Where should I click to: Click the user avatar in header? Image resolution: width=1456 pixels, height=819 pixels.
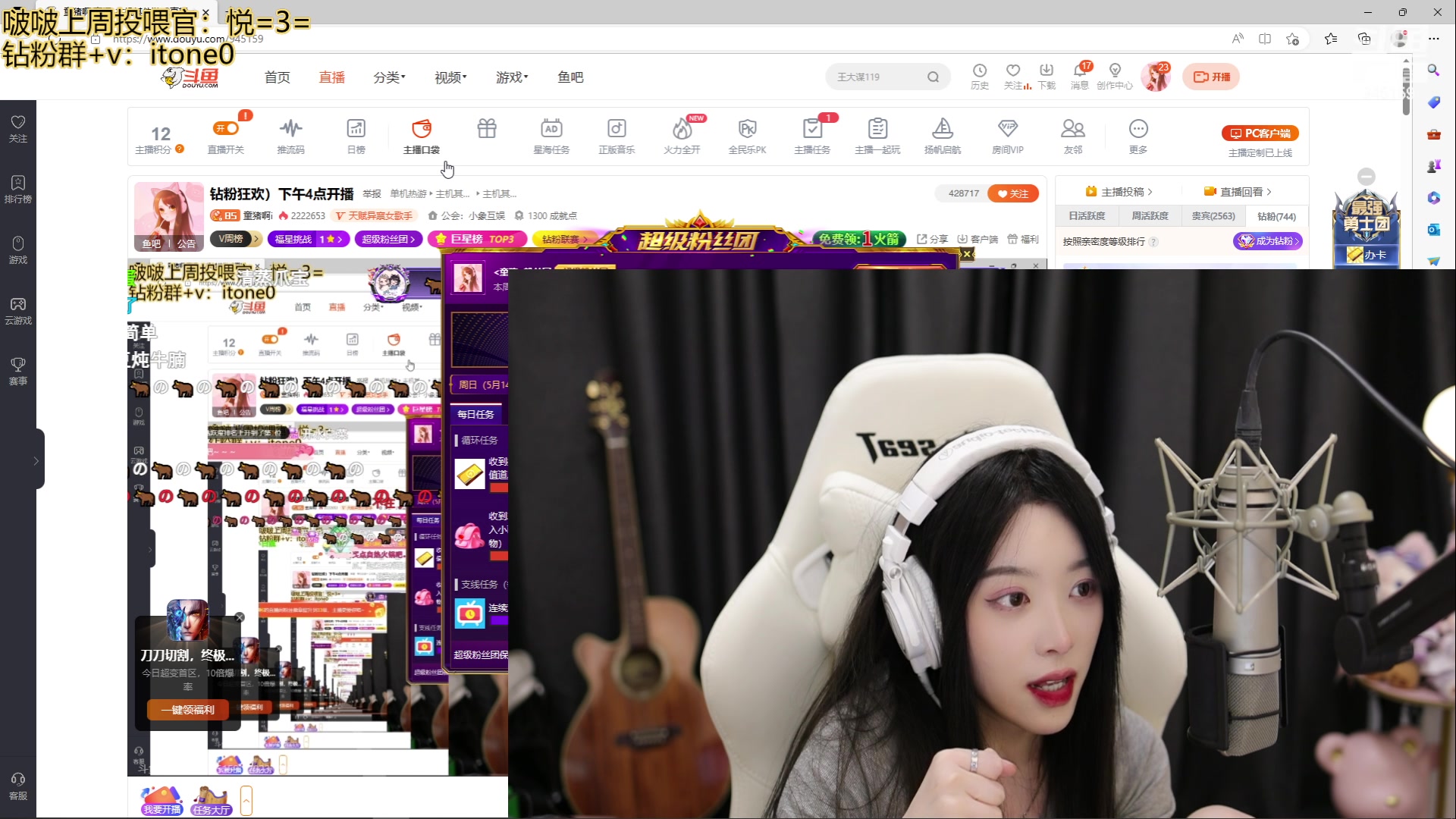click(x=1156, y=77)
